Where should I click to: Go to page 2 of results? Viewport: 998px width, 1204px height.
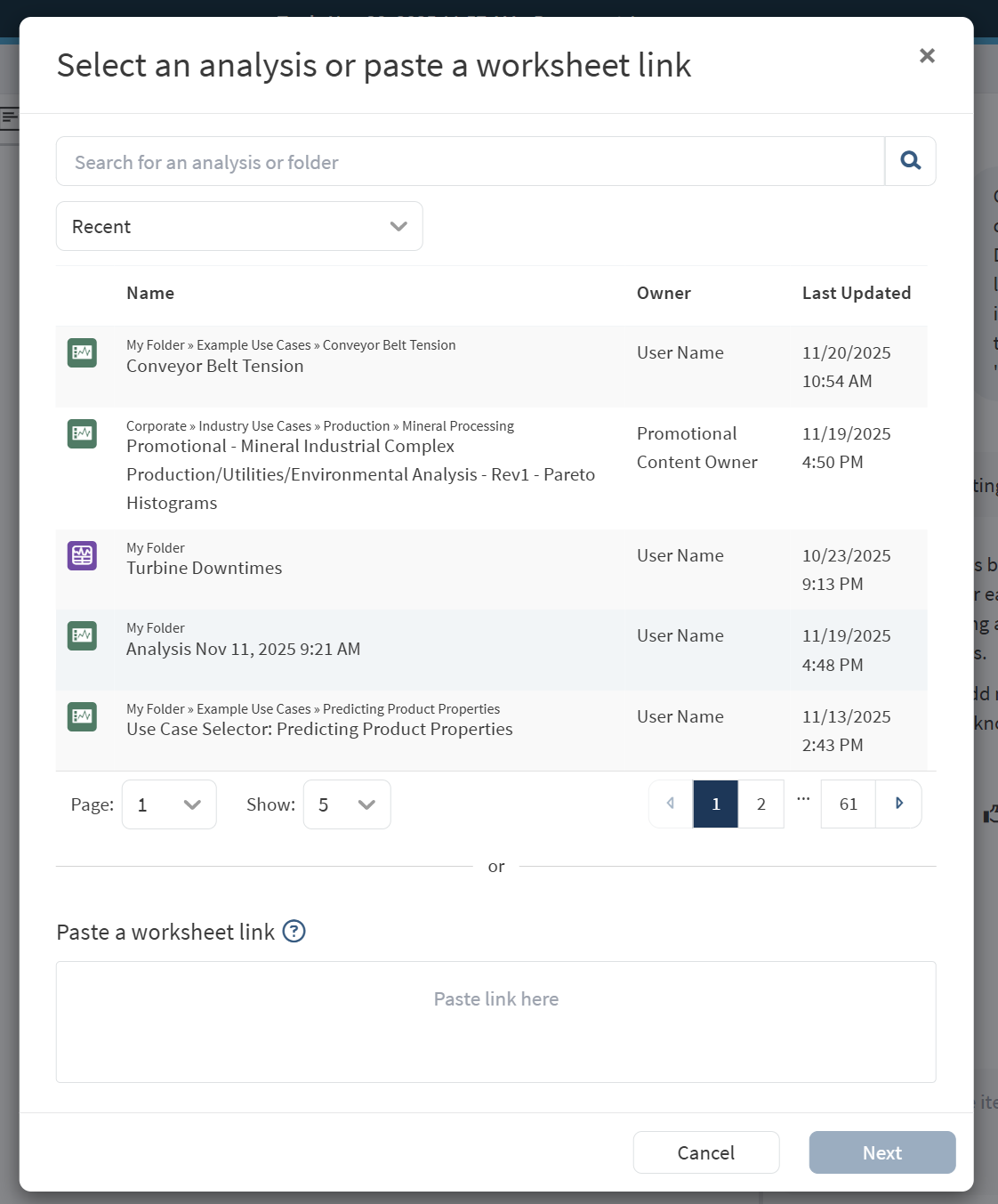point(761,804)
